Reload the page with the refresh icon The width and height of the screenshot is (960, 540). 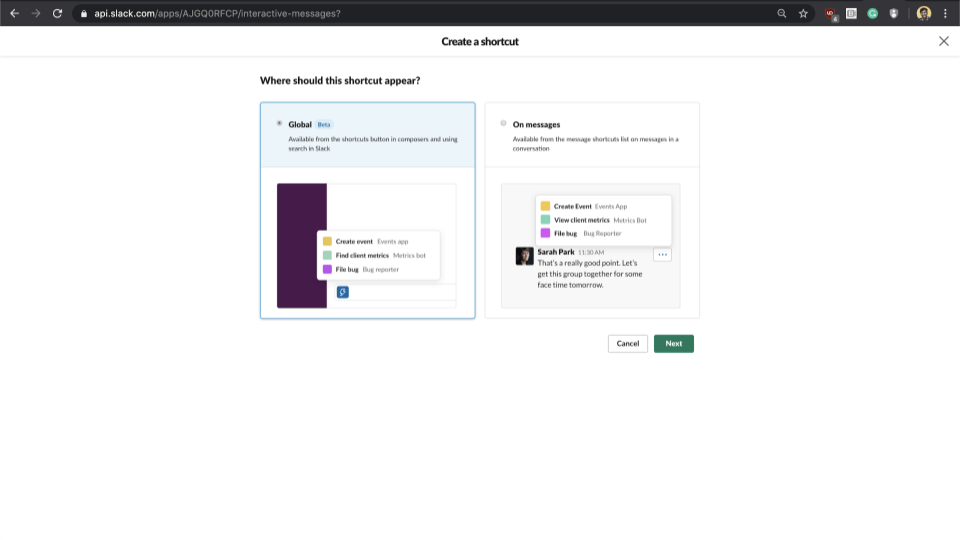[57, 13]
